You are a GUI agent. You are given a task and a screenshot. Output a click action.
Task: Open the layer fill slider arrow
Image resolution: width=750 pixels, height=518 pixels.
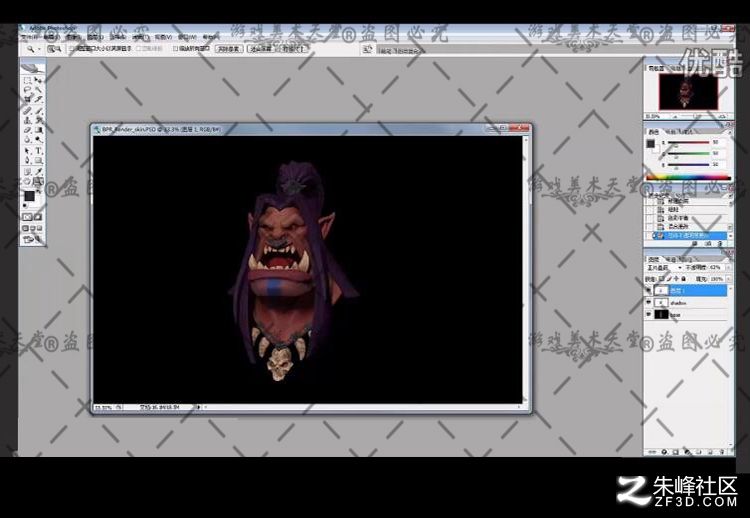pos(728,279)
